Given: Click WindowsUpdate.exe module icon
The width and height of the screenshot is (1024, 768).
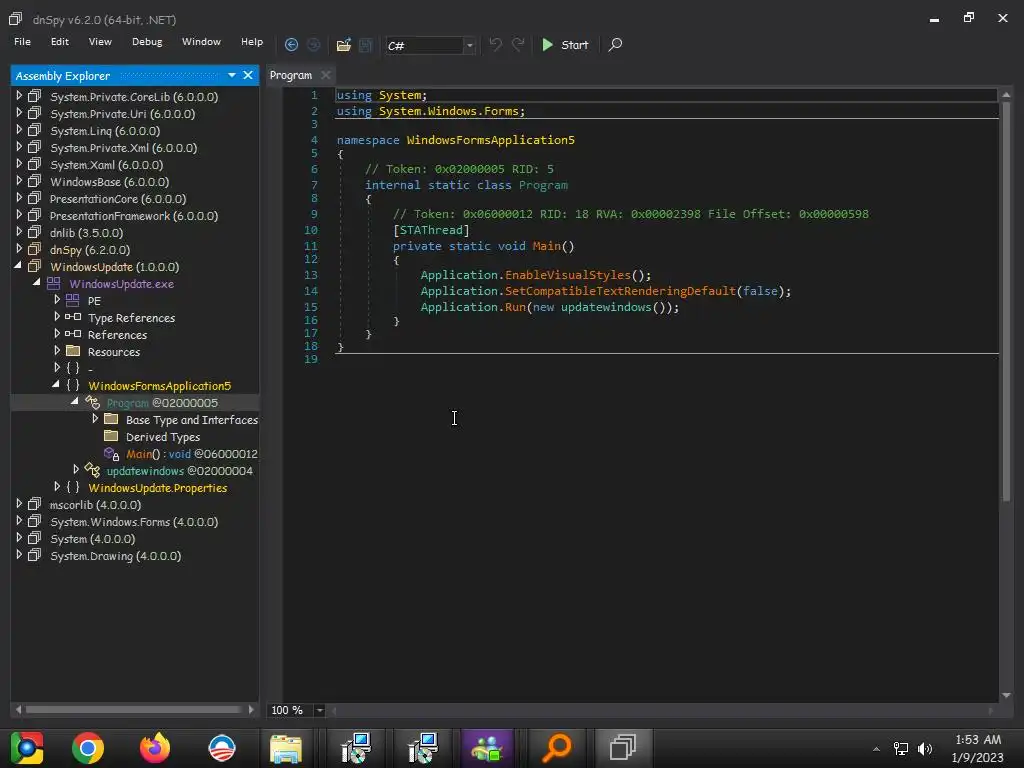Looking at the screenshot, I should (x=54, y=283).
